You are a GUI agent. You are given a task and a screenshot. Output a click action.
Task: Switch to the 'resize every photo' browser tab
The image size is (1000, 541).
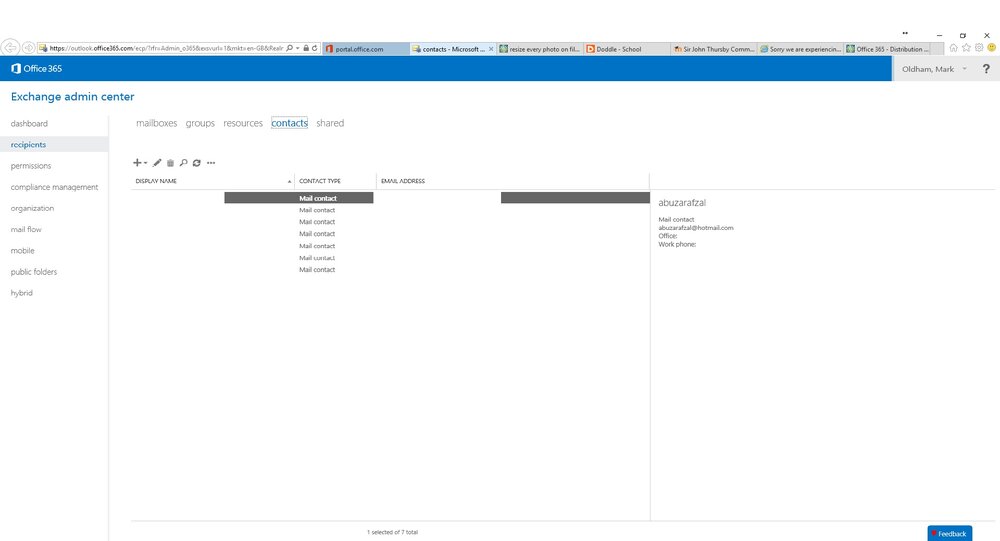(540, 49)
